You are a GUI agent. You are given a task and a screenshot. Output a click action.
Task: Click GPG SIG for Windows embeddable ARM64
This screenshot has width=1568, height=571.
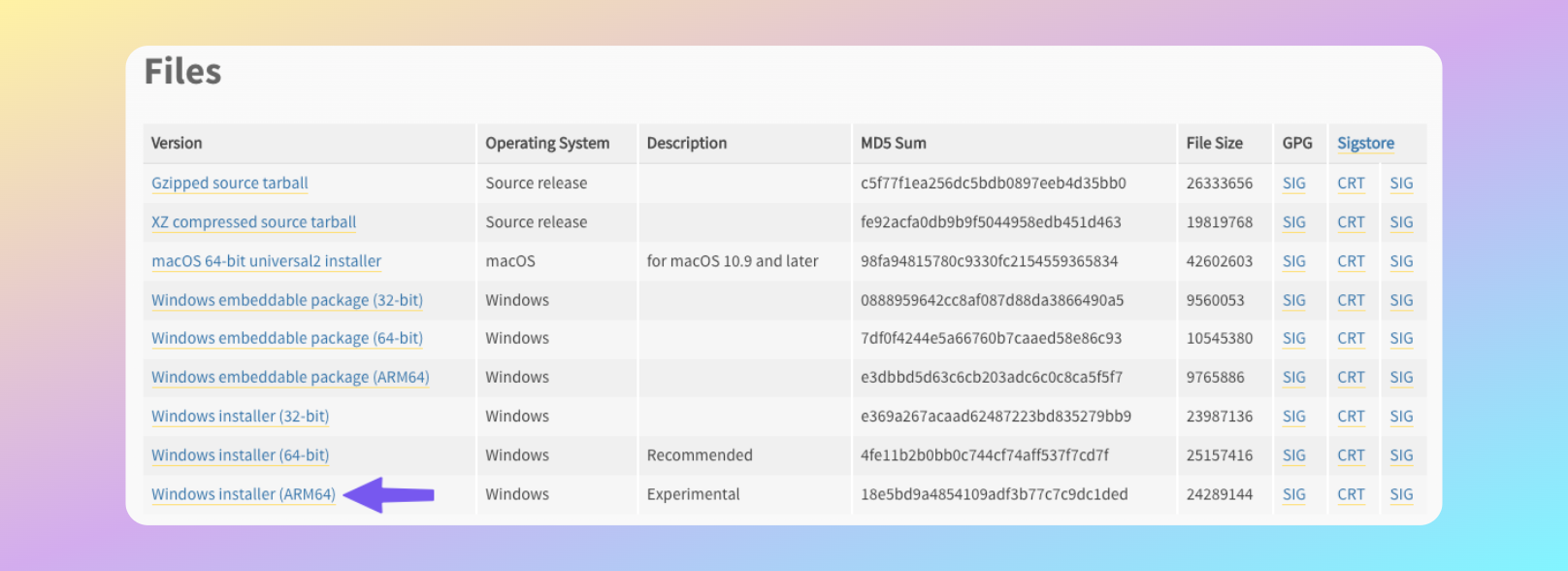click(1293, 377)
